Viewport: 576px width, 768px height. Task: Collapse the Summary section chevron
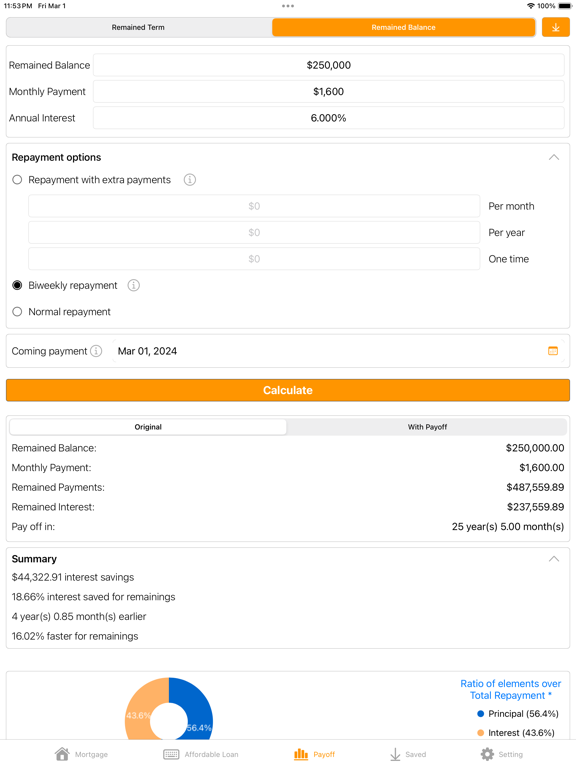(x=554, y=559)
